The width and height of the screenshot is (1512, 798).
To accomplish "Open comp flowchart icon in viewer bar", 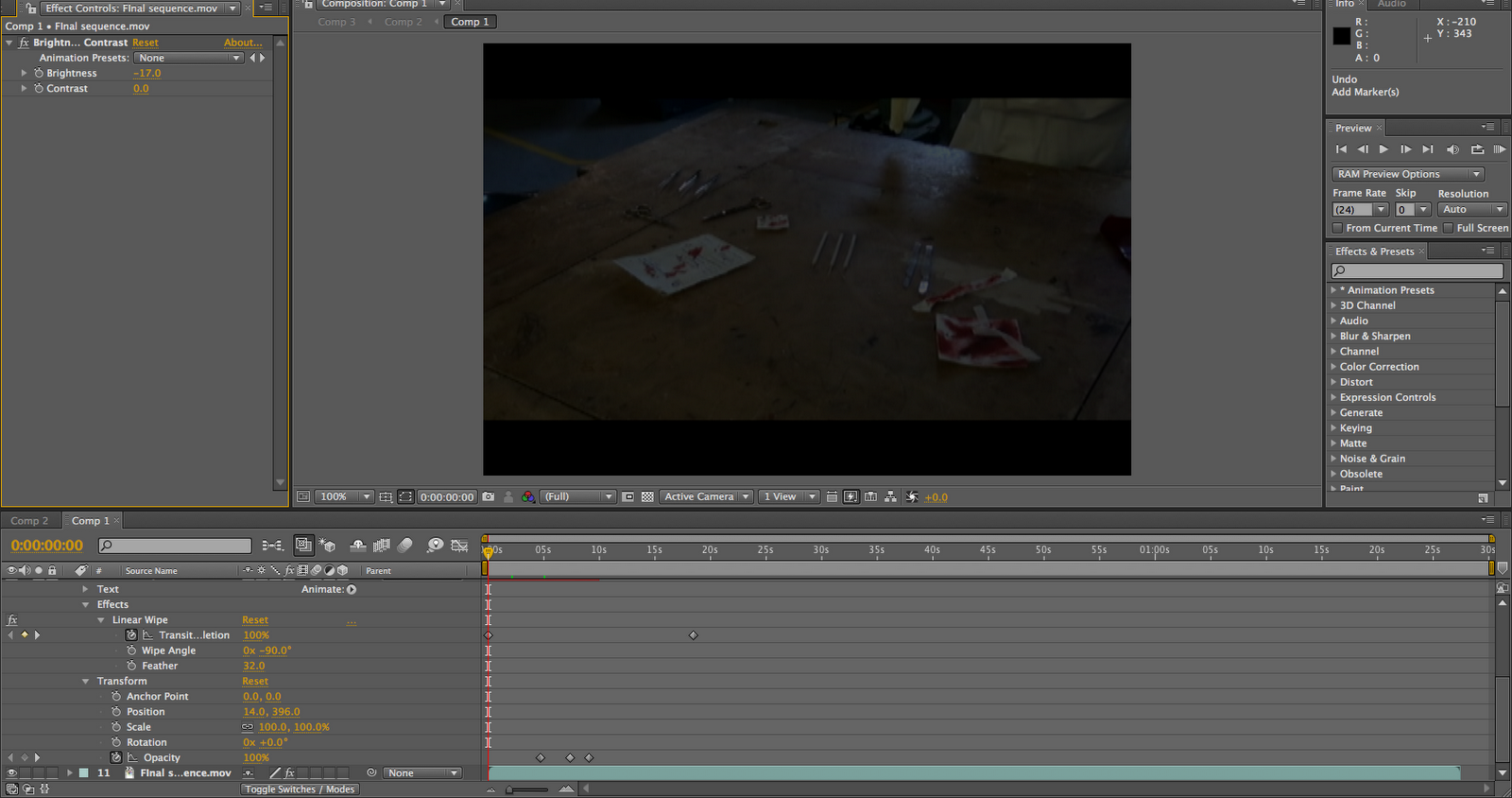I will [x=890, y=496].
